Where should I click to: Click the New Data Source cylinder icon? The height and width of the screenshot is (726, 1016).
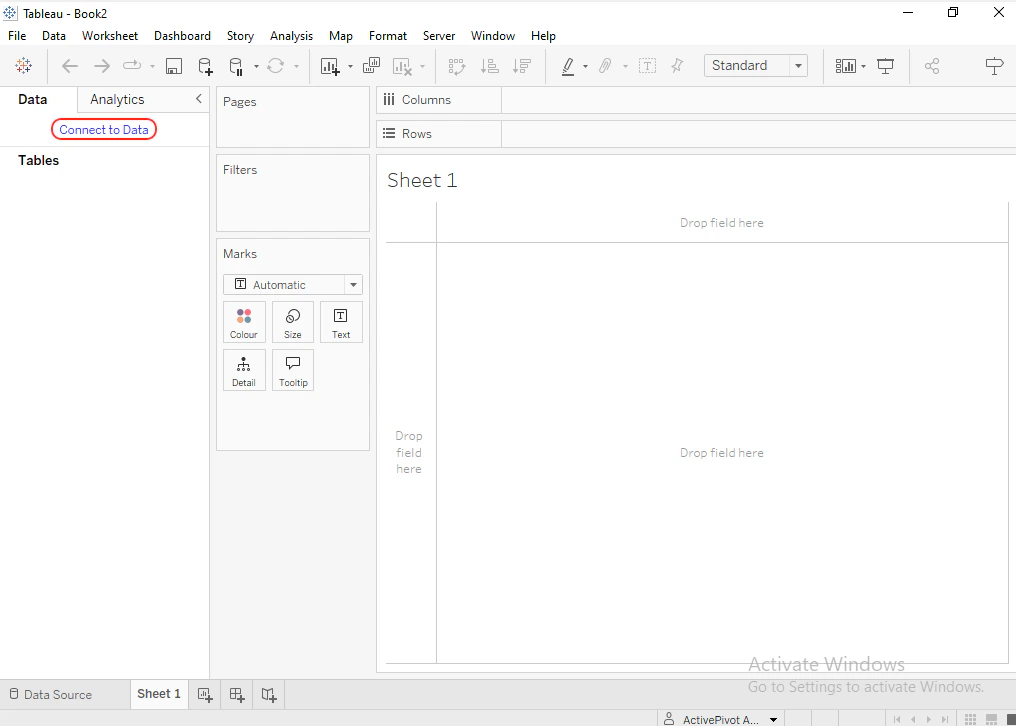click(205, 66)
